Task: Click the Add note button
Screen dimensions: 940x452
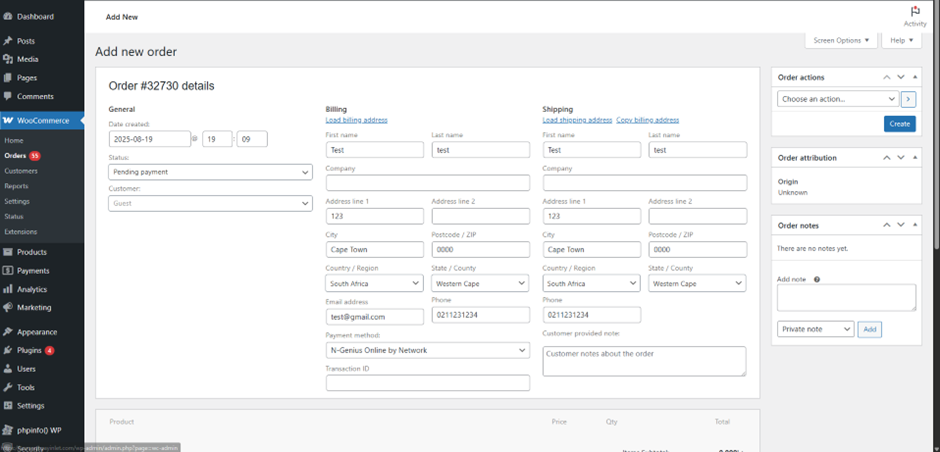Action: click(870, 329)
